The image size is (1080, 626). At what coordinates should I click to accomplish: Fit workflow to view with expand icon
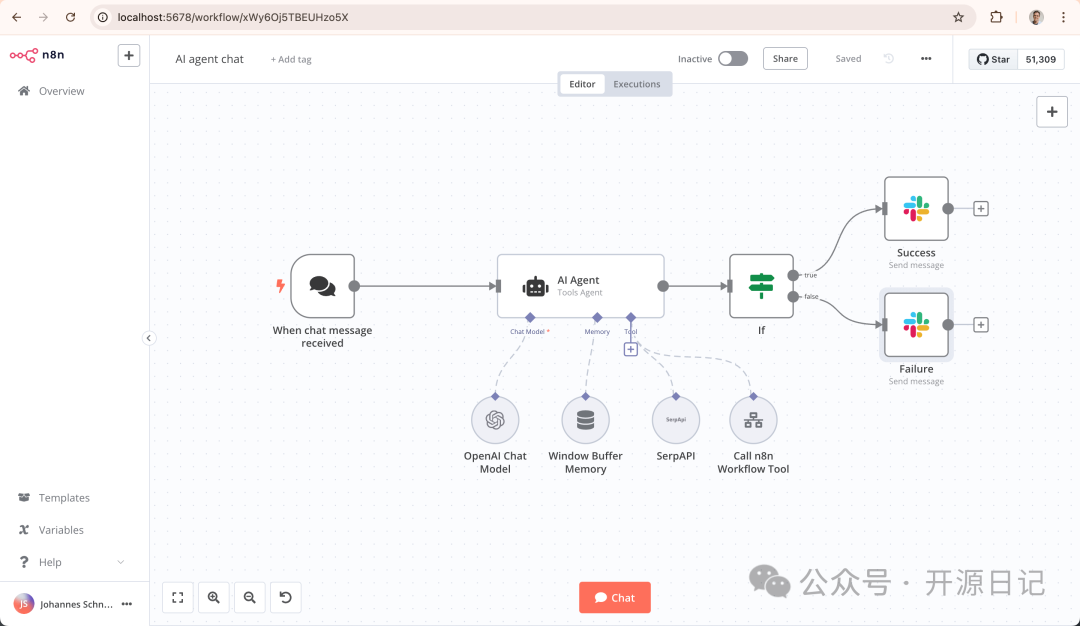coord(178,597)
